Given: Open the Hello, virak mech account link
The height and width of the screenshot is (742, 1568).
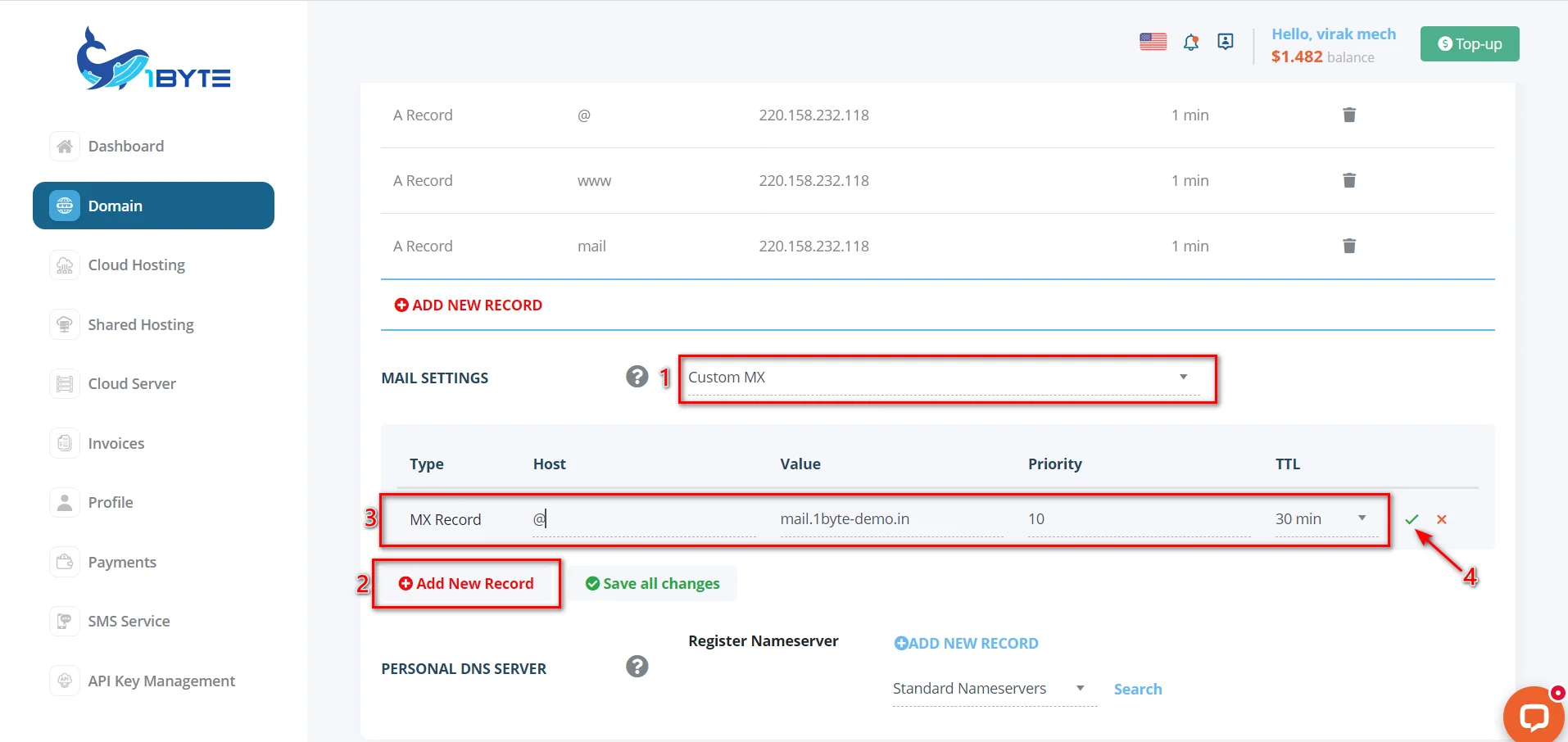Looking at the screenshot, I should pyautogui.click(x=1333, y=34).
